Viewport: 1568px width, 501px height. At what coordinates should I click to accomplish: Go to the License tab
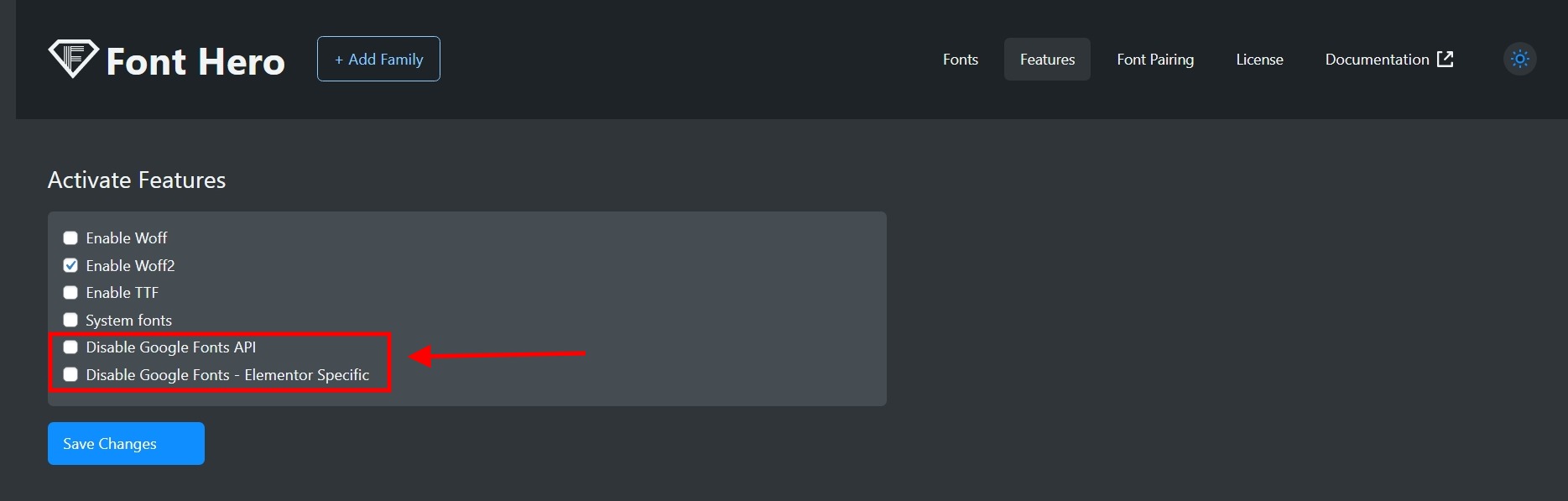1259,60
